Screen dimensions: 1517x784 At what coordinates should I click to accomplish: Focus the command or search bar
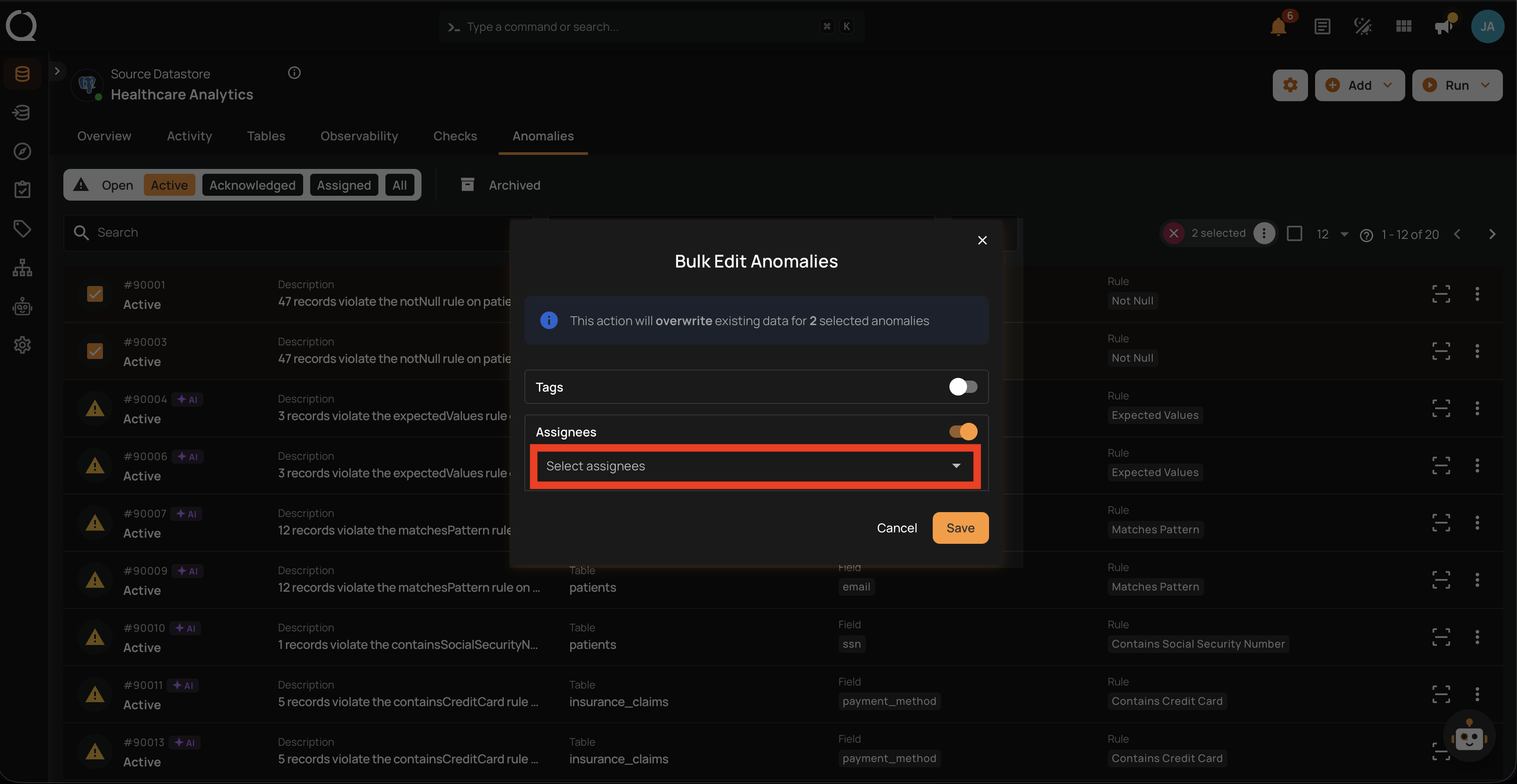(x=651, y=26)
